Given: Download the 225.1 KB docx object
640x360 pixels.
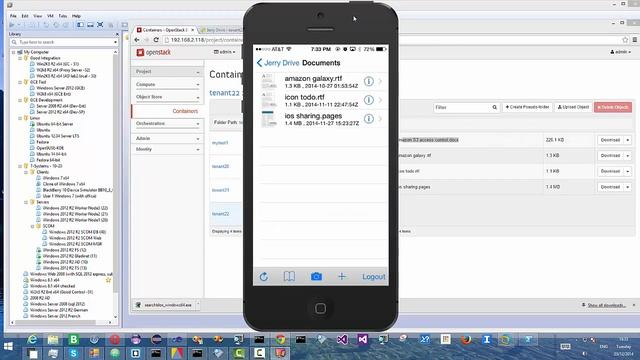Looking at the screenshot, I should pyautogui.click(x=610, y=140).
